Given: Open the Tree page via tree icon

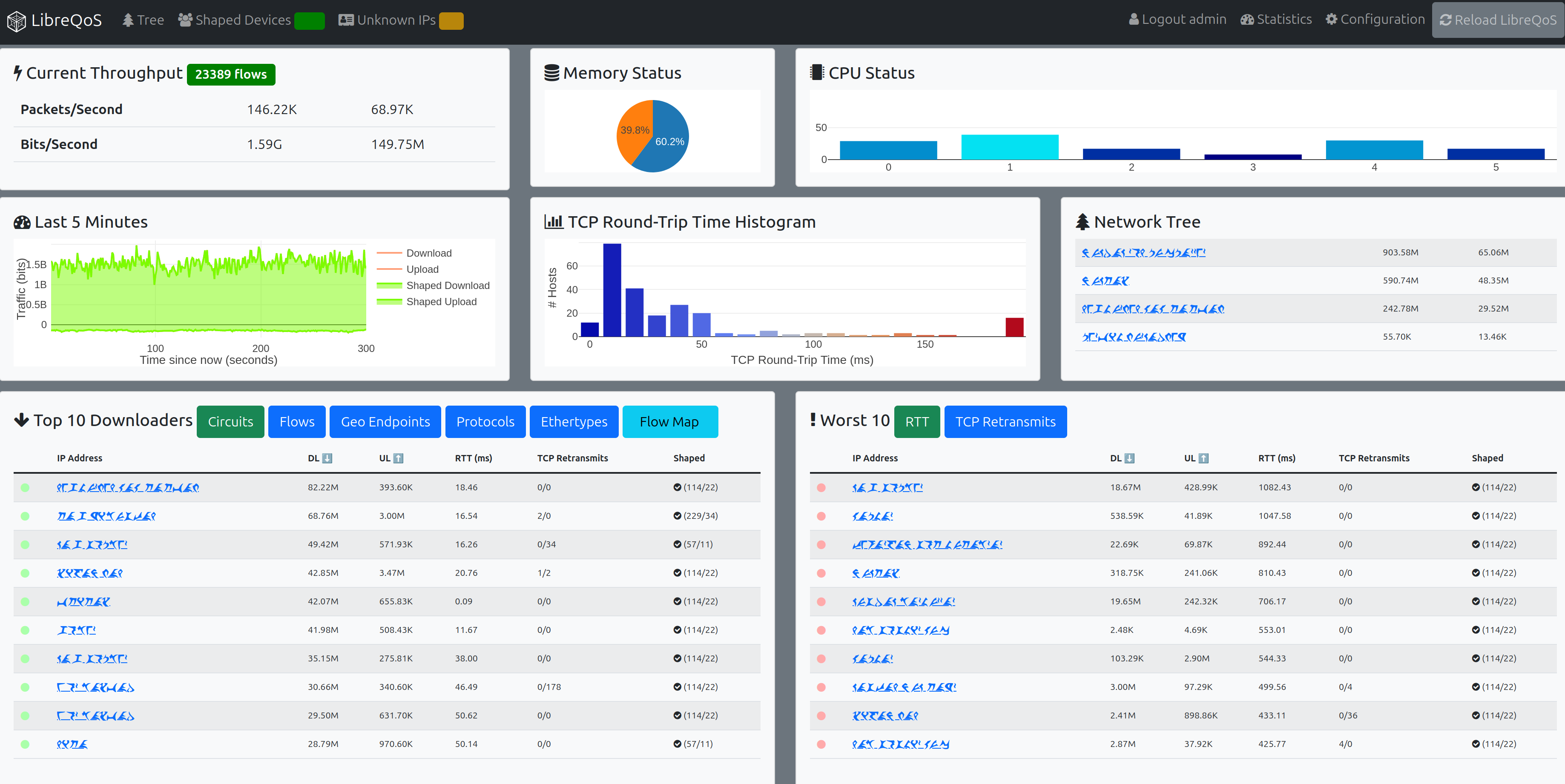Looking at the screenshot, I should pos(128,20).
